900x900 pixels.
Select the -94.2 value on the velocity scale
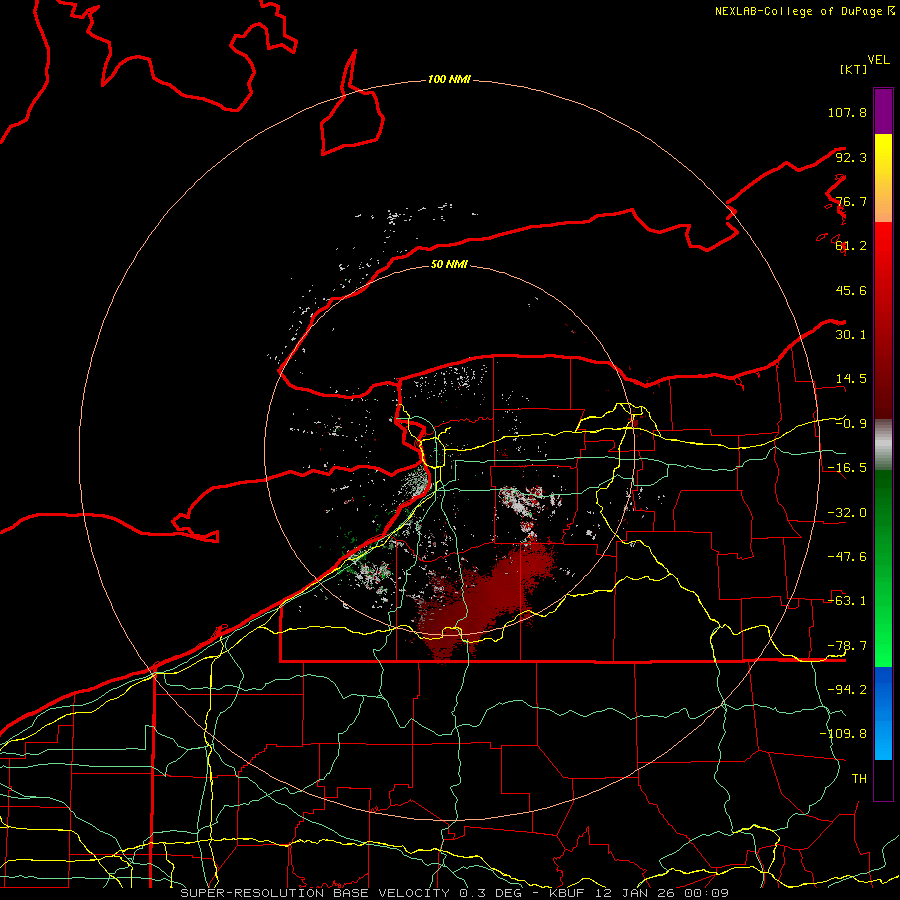click(847, 690)
